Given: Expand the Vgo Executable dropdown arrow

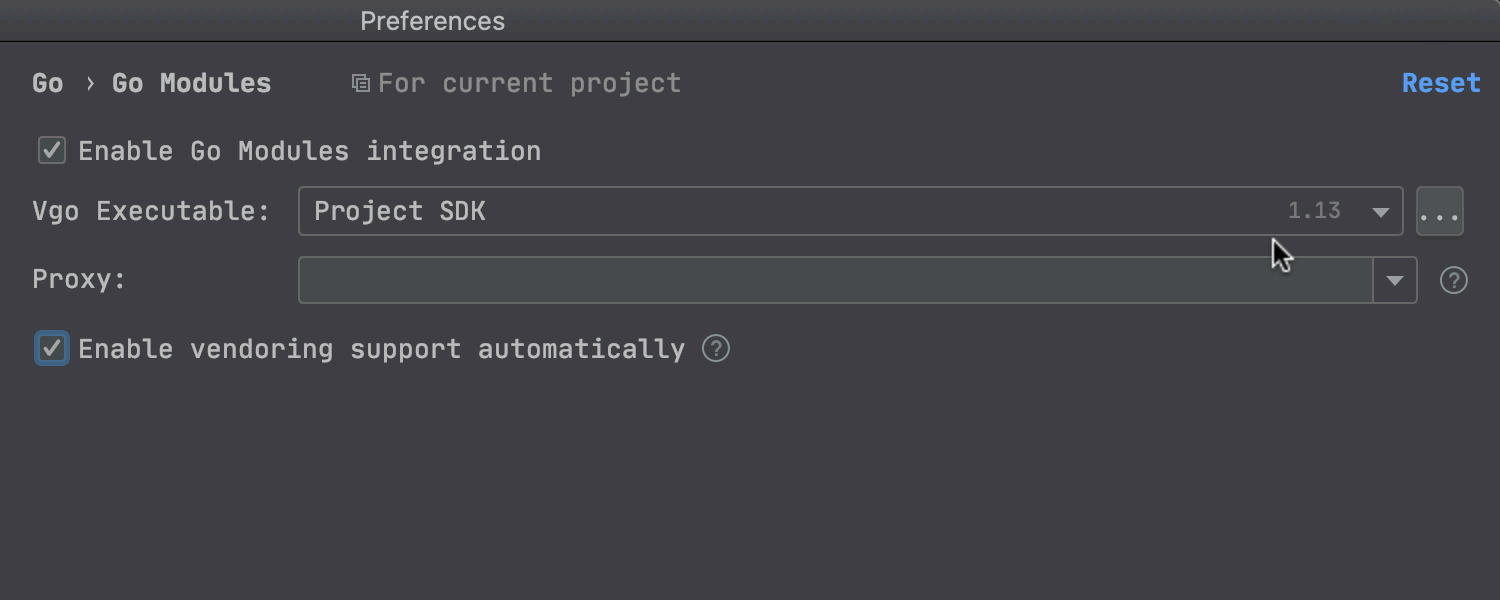Looking at the screenshot, I should click(1380, 212).
